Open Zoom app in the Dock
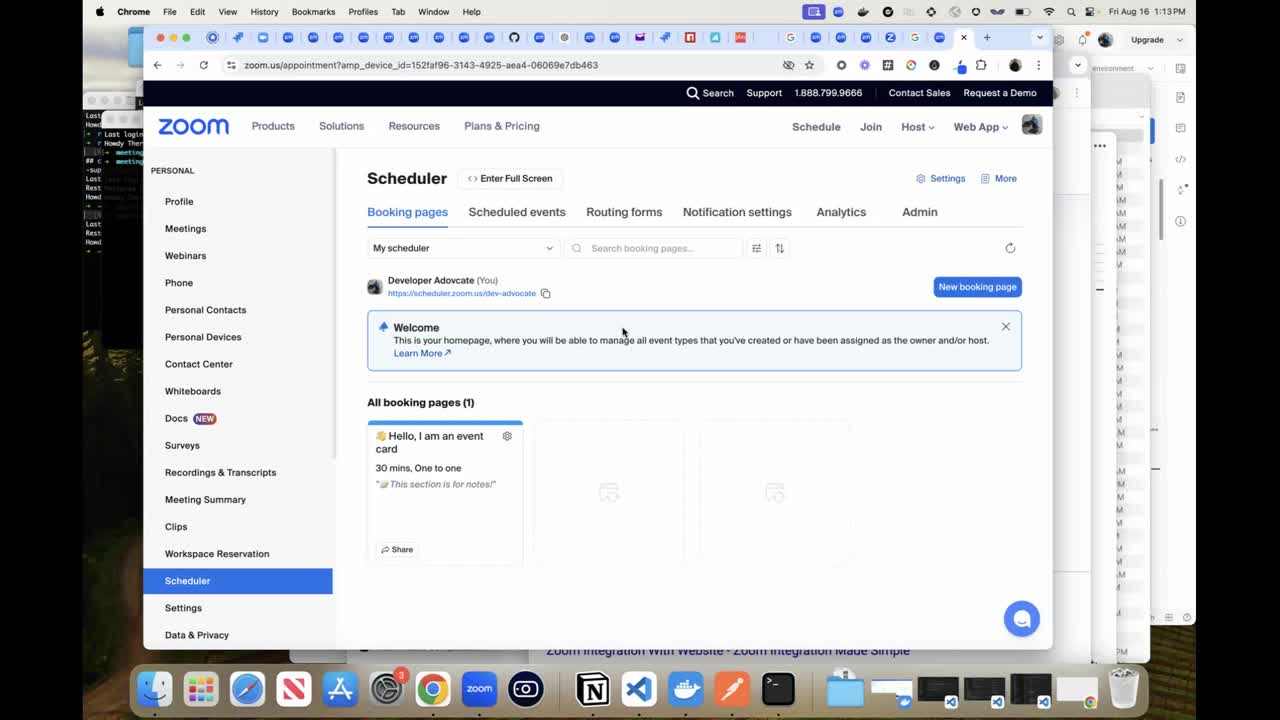Screen dimensions: 1280x720 pos(479,689)
